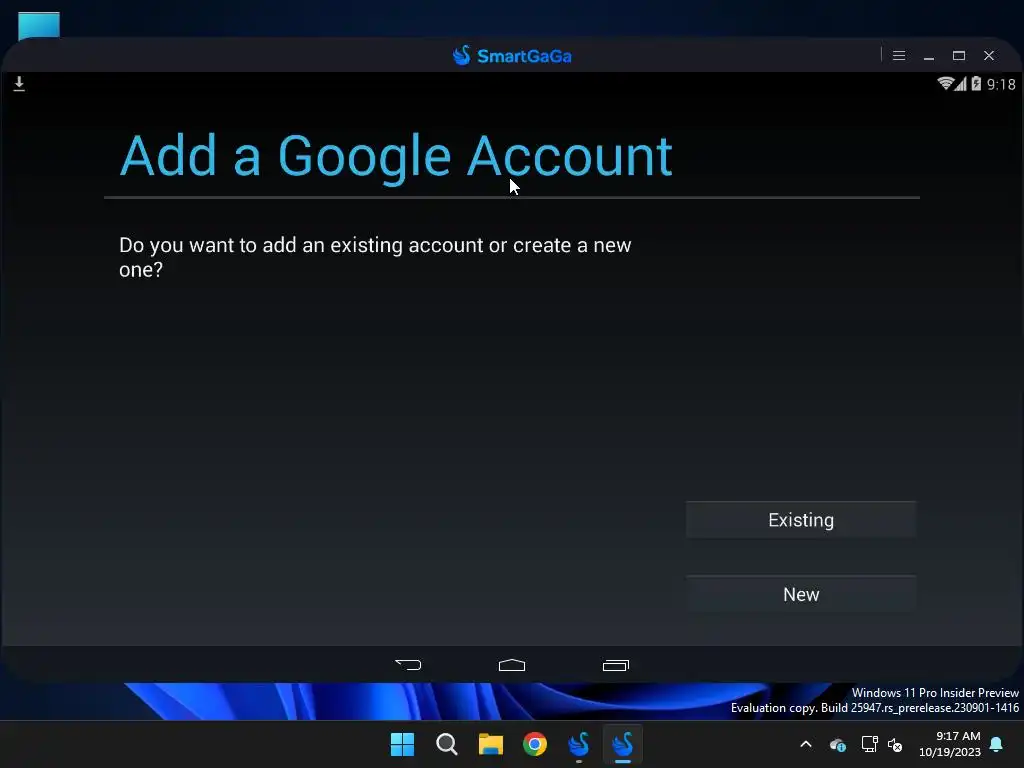Tap the Wi-Fi signal icon in Android status bar
This screenshot has height=768, width=1024.
(x=945, y=83)
